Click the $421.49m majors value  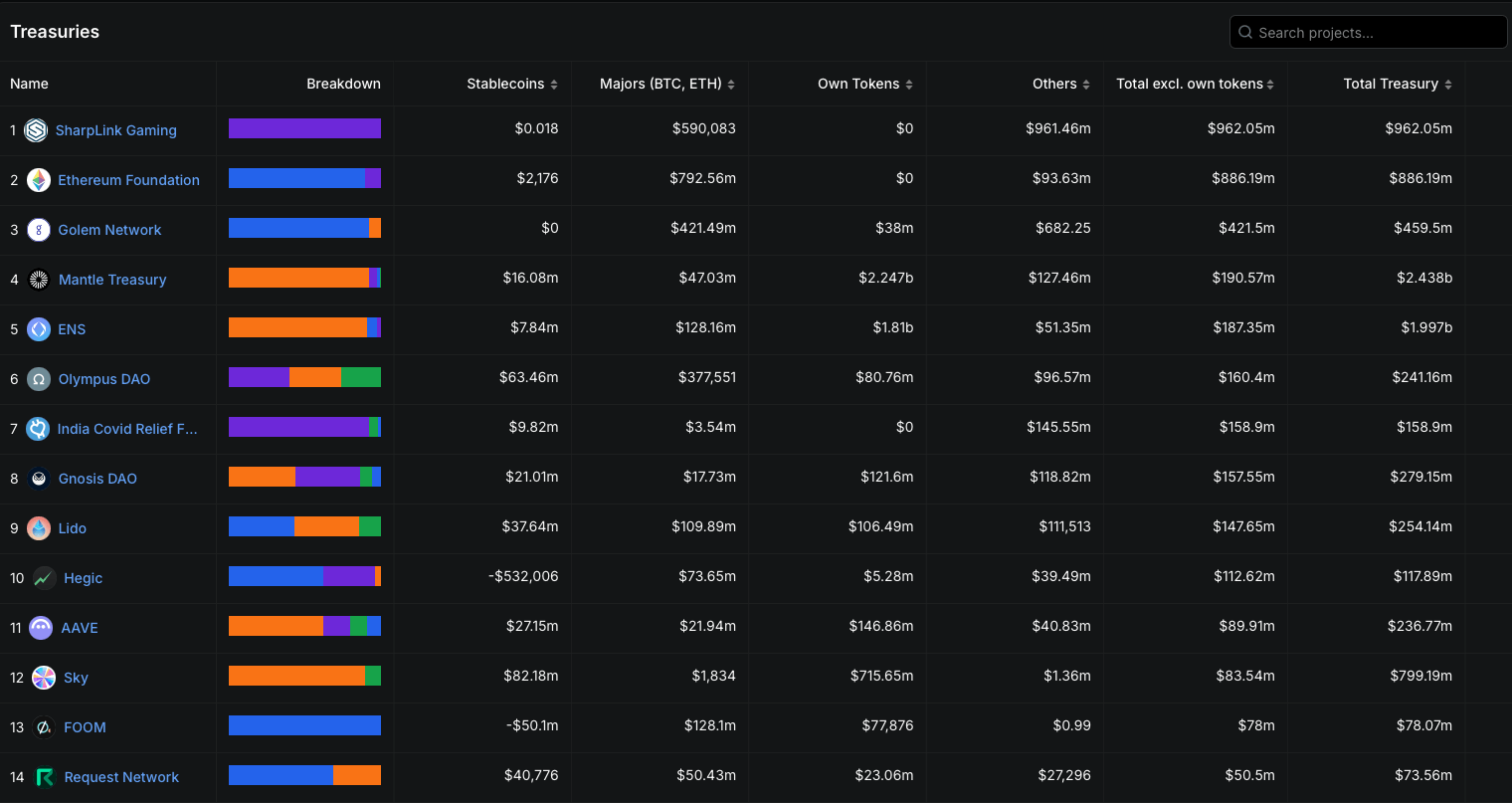pos(703,228)
